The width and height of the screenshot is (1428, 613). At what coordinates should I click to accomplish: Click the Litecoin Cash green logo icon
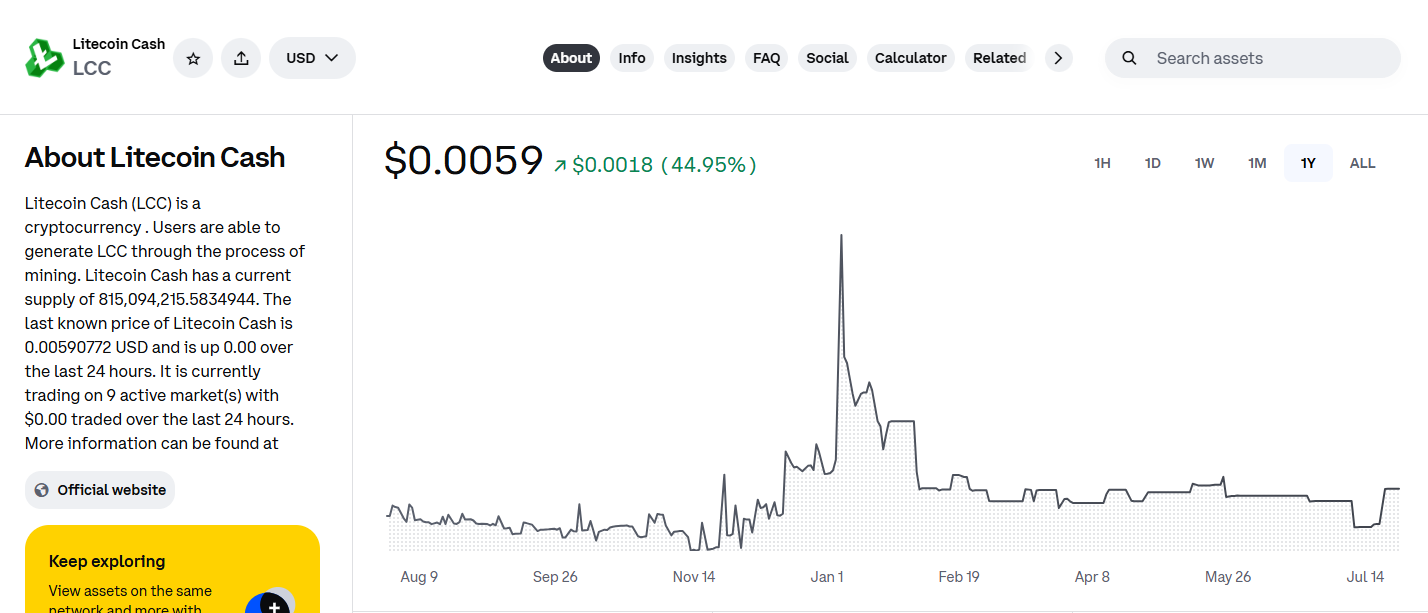[x=44, y=58]
